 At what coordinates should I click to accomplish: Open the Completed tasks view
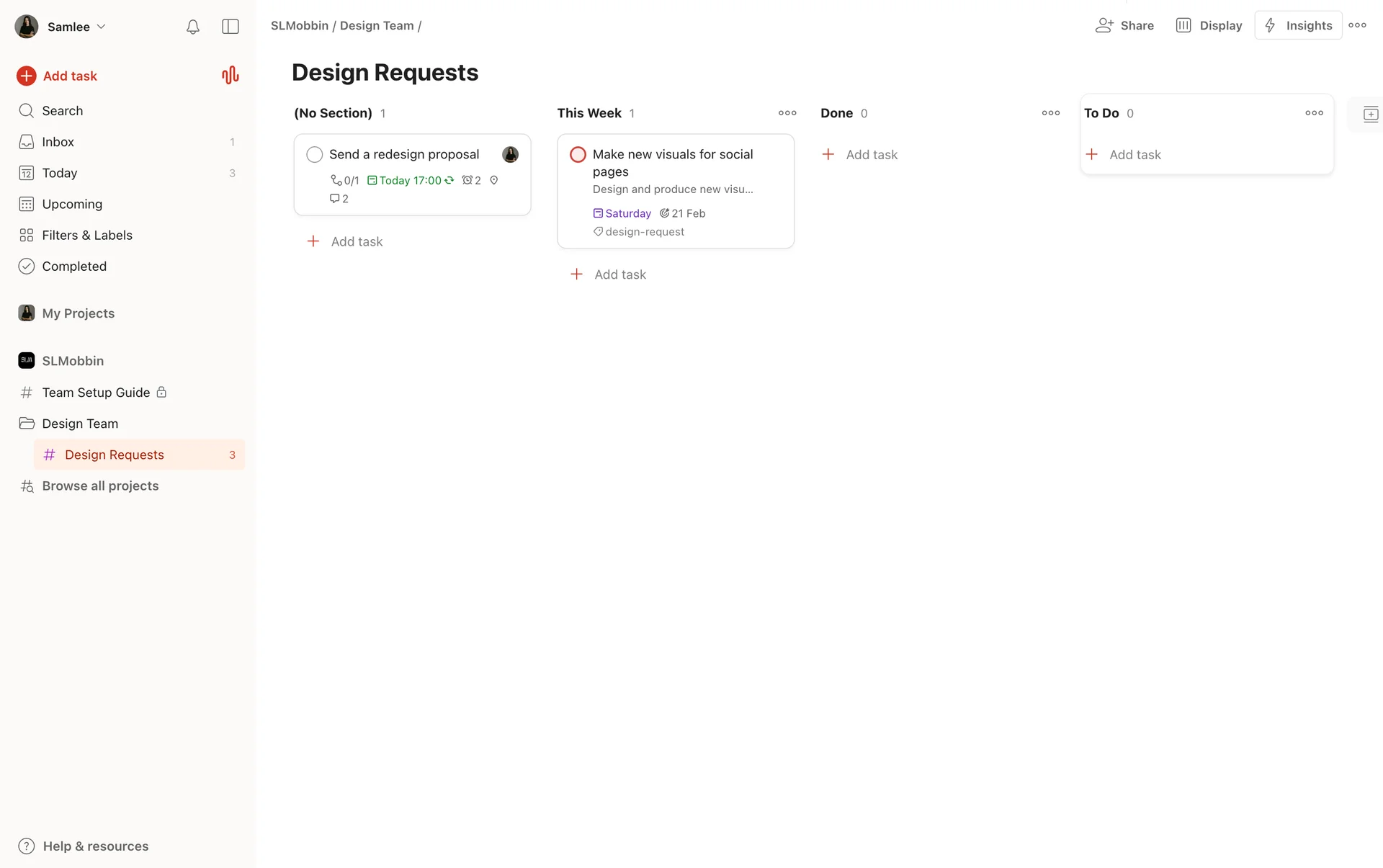point(73,266)
